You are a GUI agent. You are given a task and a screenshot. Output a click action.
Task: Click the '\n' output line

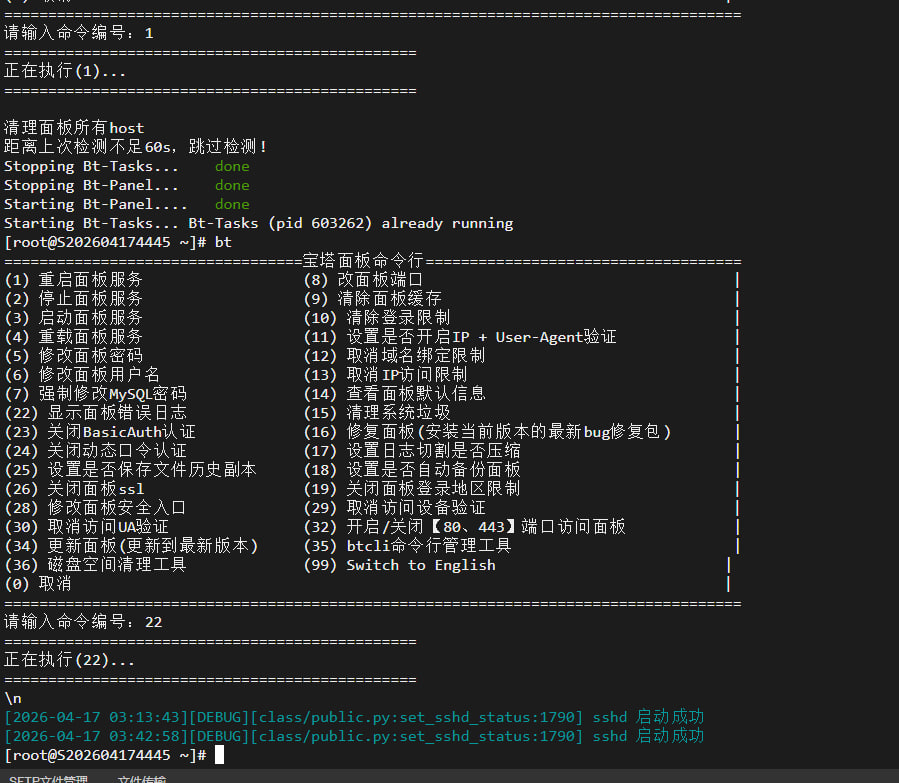(x=13, y=698)
